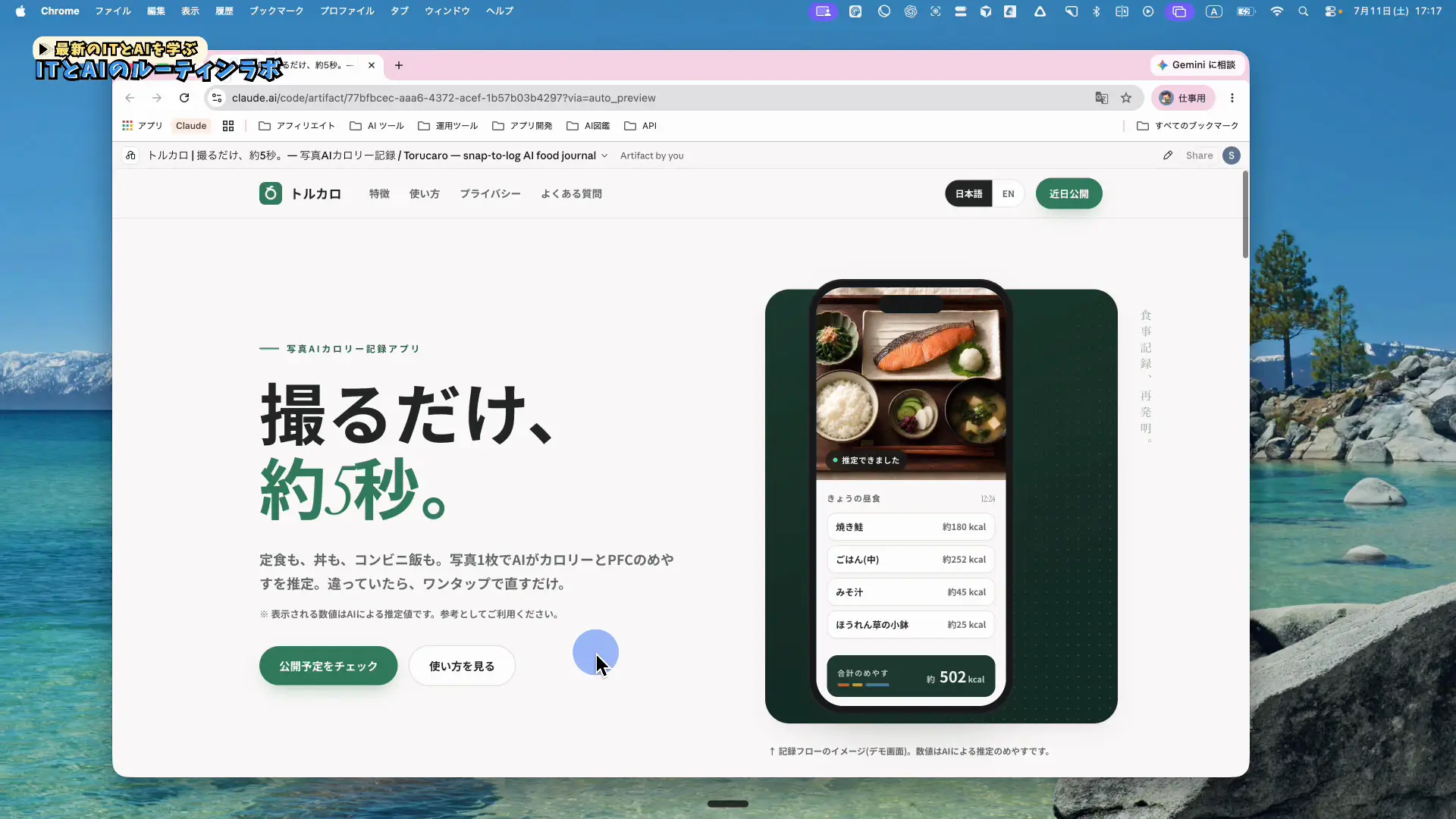
Task: Reload the page
Action: 184,98
